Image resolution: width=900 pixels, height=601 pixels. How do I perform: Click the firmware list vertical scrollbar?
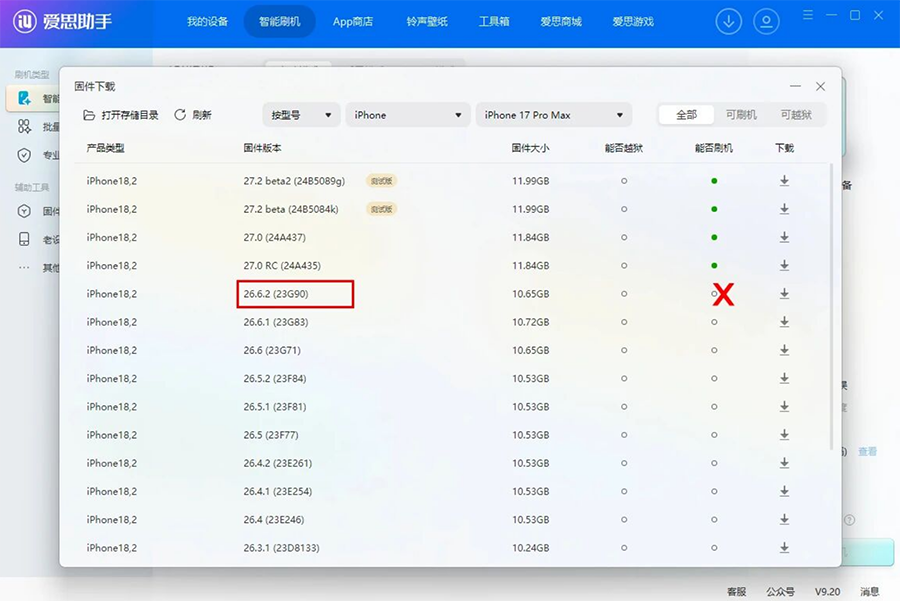click(x=831, y=307)
